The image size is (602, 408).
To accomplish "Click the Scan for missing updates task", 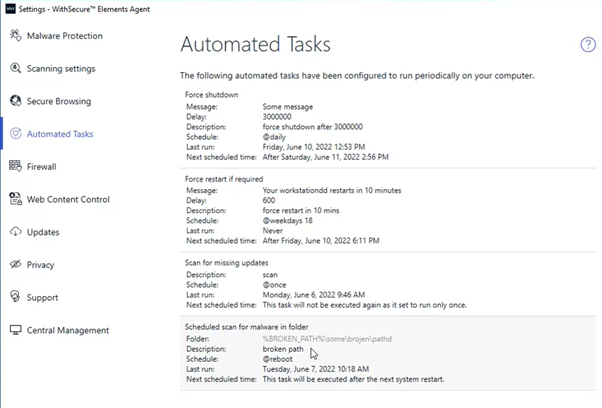I will pos(227,263).
